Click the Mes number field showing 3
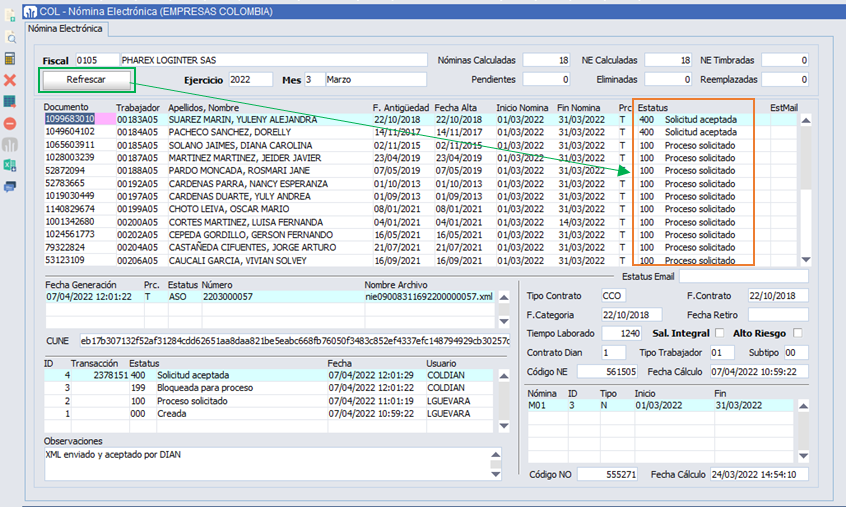This screenshot has height=507, width=846. pos(315,80)
